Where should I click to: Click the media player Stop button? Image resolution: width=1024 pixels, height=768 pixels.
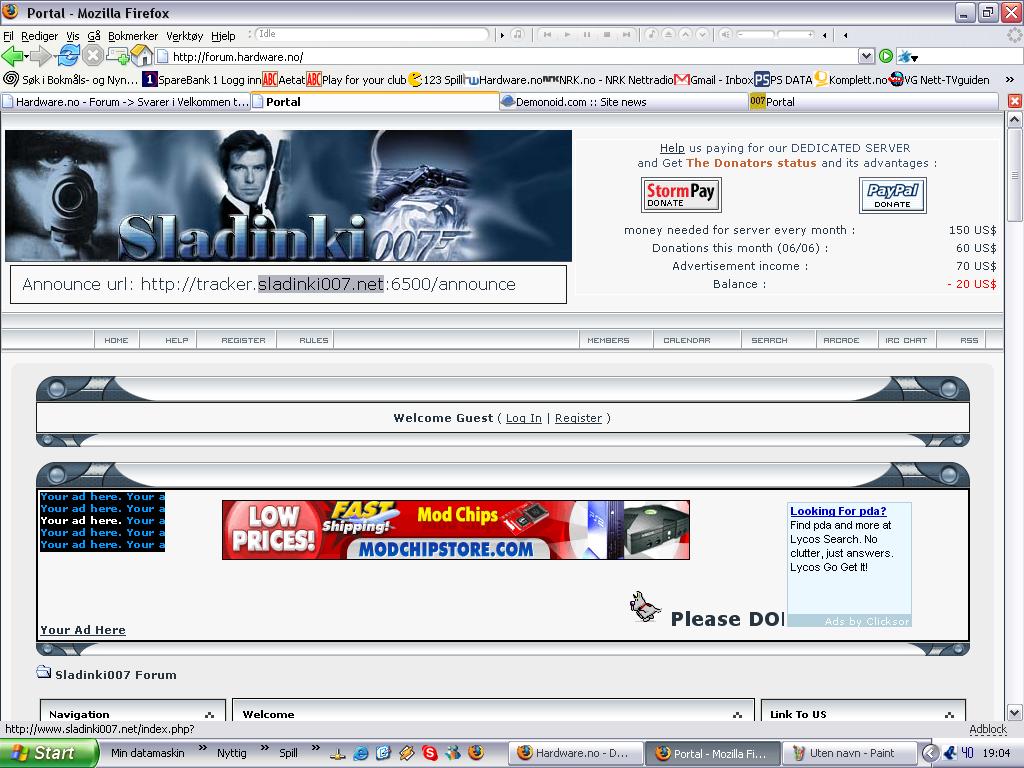pyautogui.click(x=607, y=35)
